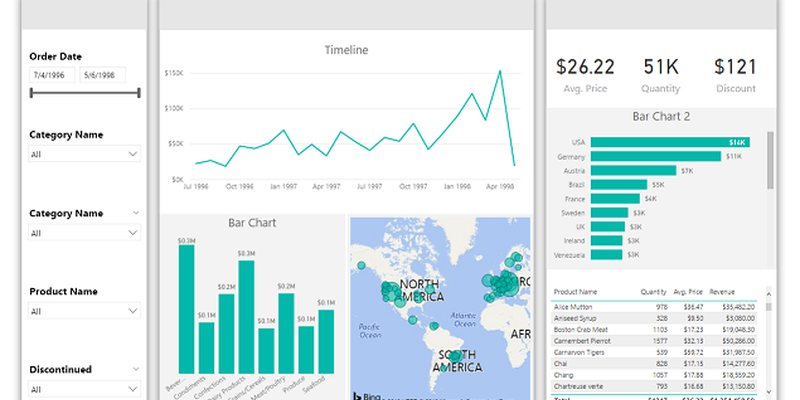Click the Bar Chart 2 vertical scrollbar
The height and width of the screenshot is (400, 800).
[x=768, y=160]
